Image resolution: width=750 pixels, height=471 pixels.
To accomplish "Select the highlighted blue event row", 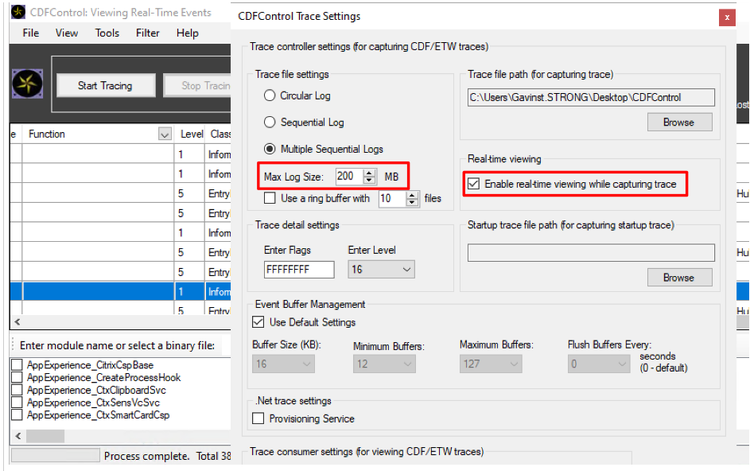I will click(x=120, y=291).
